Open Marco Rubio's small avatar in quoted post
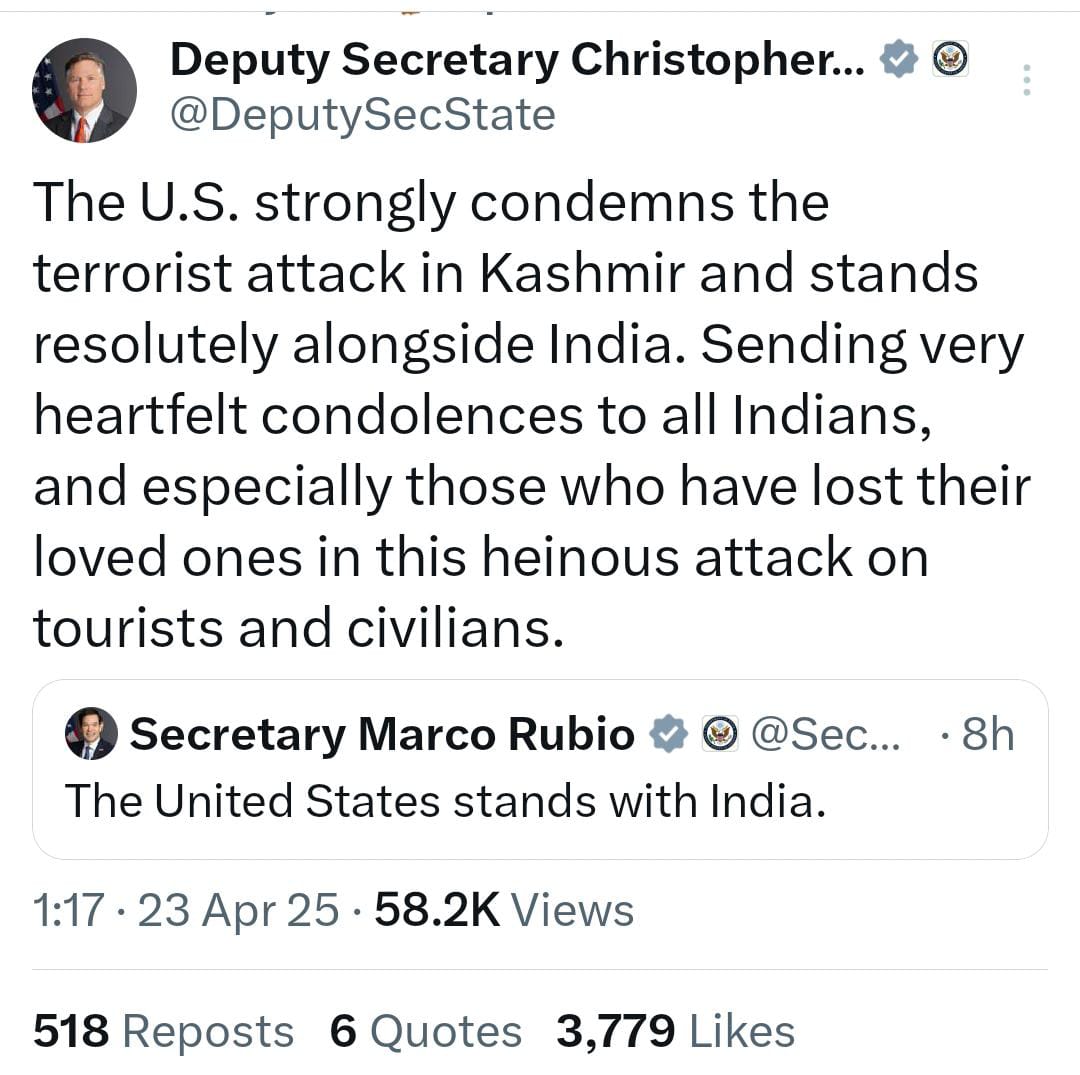Image resolution: width=1080 pixels, height=1075 pixels. [x=91, y=733]
